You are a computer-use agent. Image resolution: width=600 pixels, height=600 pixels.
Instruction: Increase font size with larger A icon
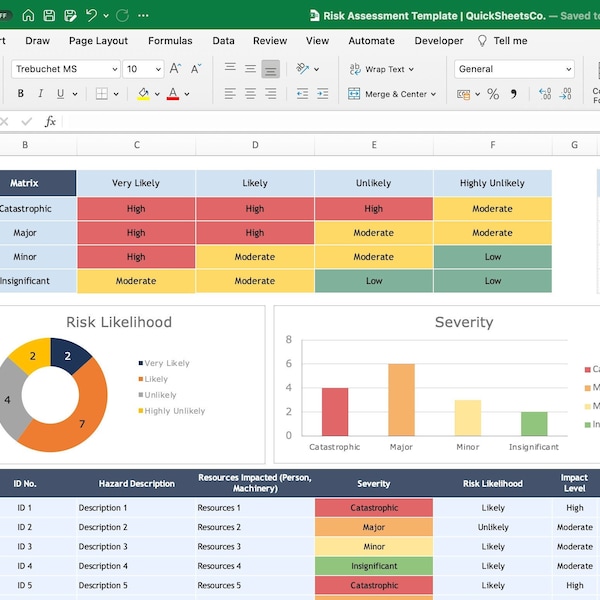[175, 69]
